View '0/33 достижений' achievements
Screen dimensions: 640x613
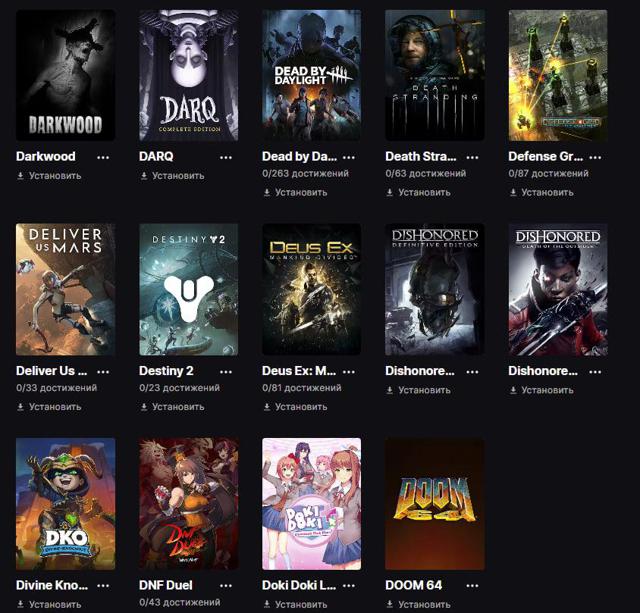[57, 388]
